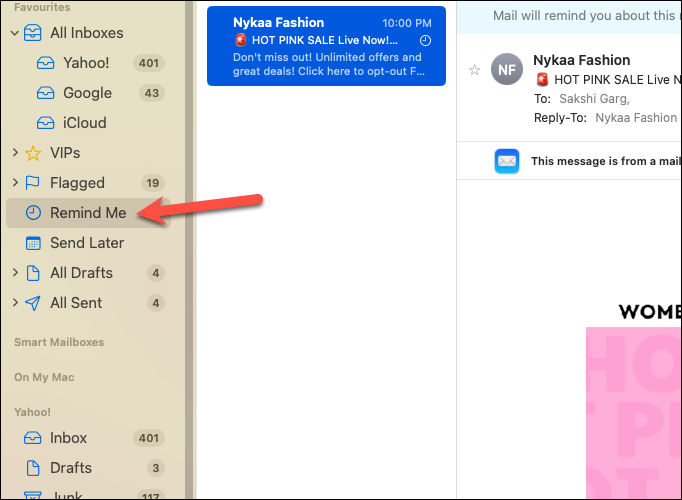Click the Inbox tray icon under Yahoo! account
This screenshot has height=500, width=682.
(x=33, y=438)
